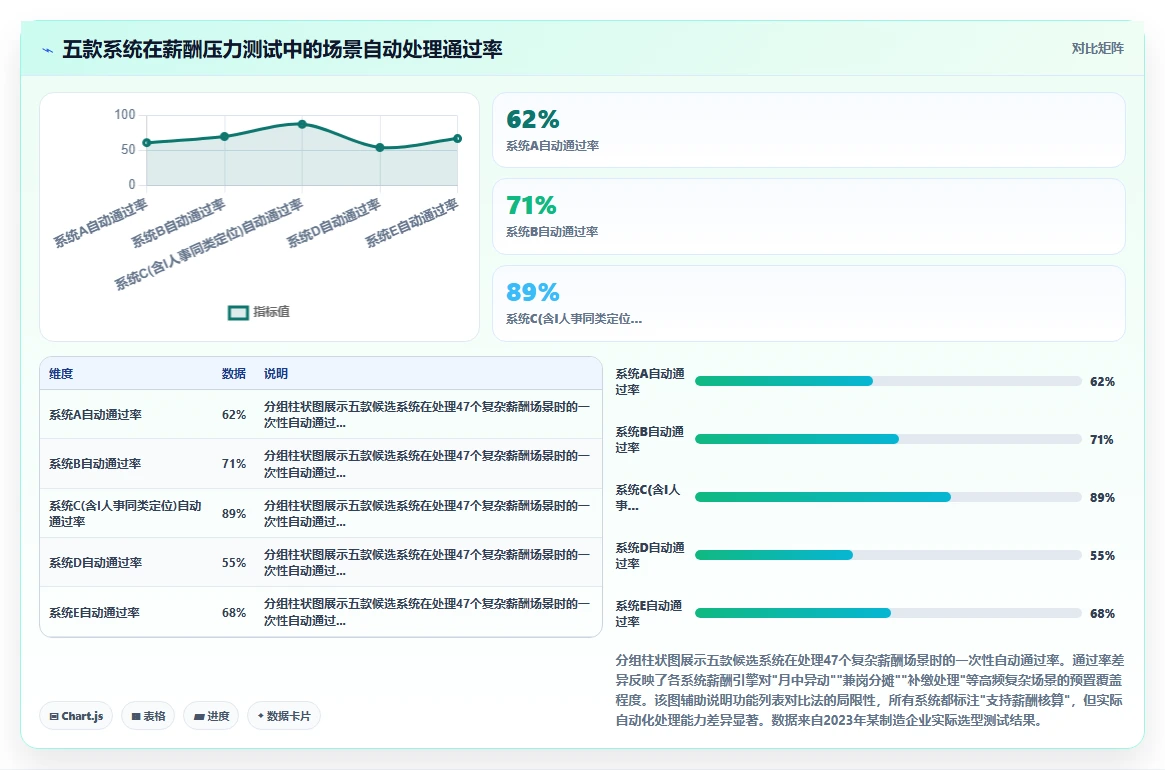The image size is (1165, 770).
Task: Click the 系统D data point on line chart
Action: coord(380,148)
